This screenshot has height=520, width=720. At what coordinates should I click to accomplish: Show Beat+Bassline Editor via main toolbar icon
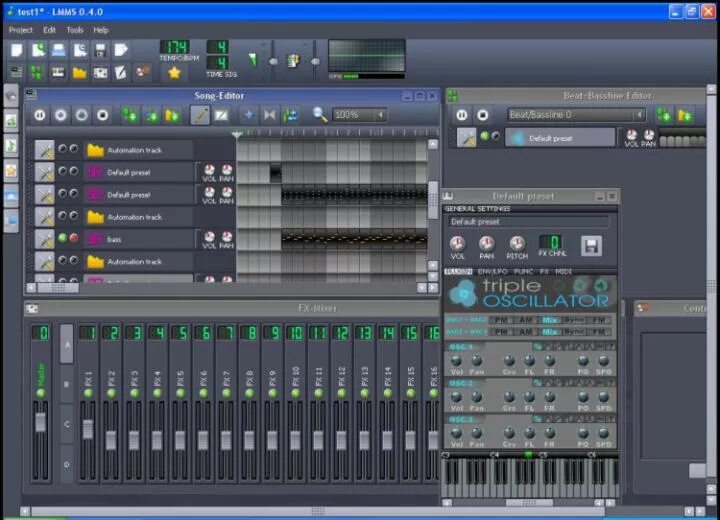tap(37, 72)
